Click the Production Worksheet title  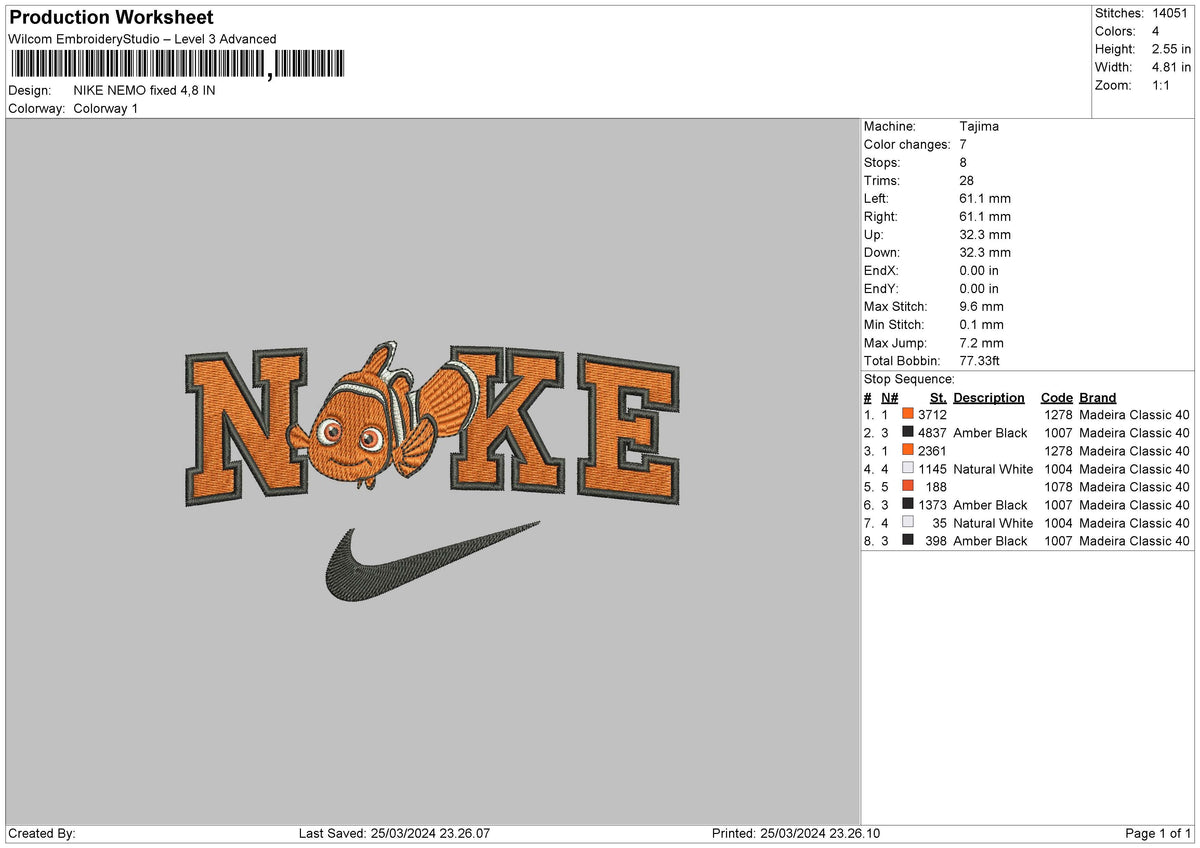[x=110, y=17]
